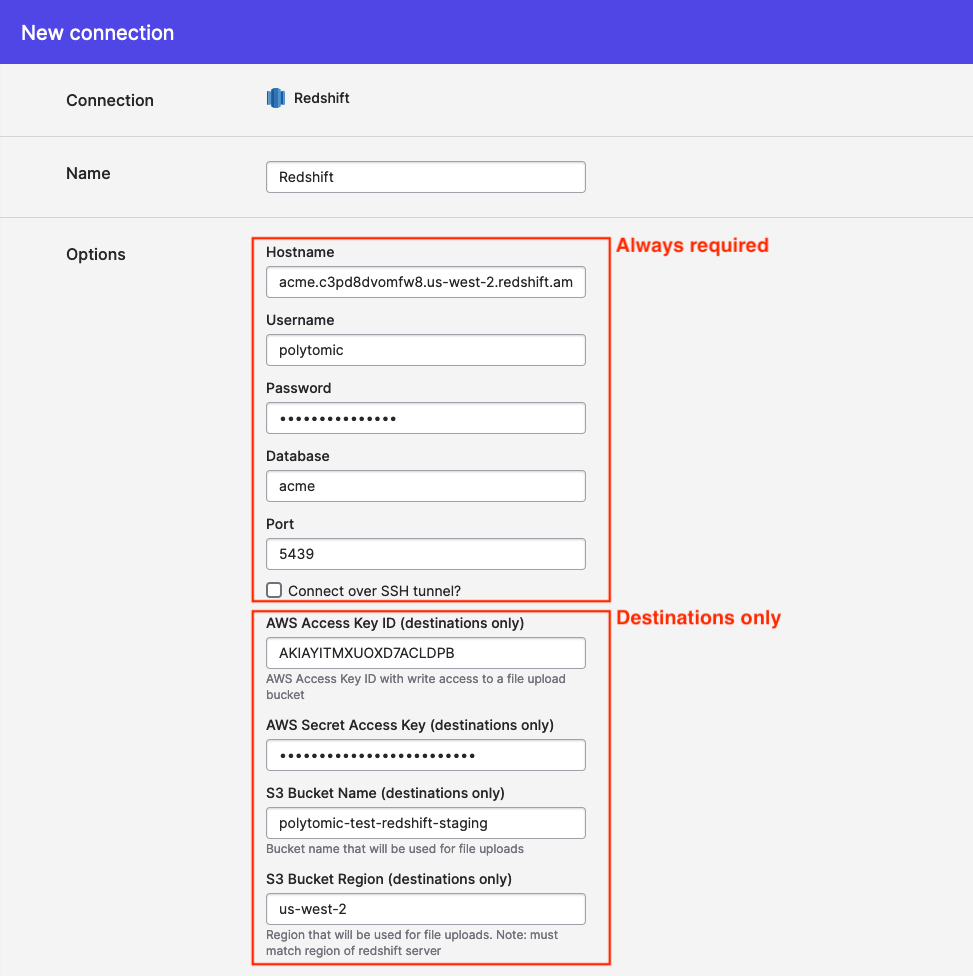
Task: Click the 'AWS Access Key ID (destinations only)' label
Action: (395, 623)
